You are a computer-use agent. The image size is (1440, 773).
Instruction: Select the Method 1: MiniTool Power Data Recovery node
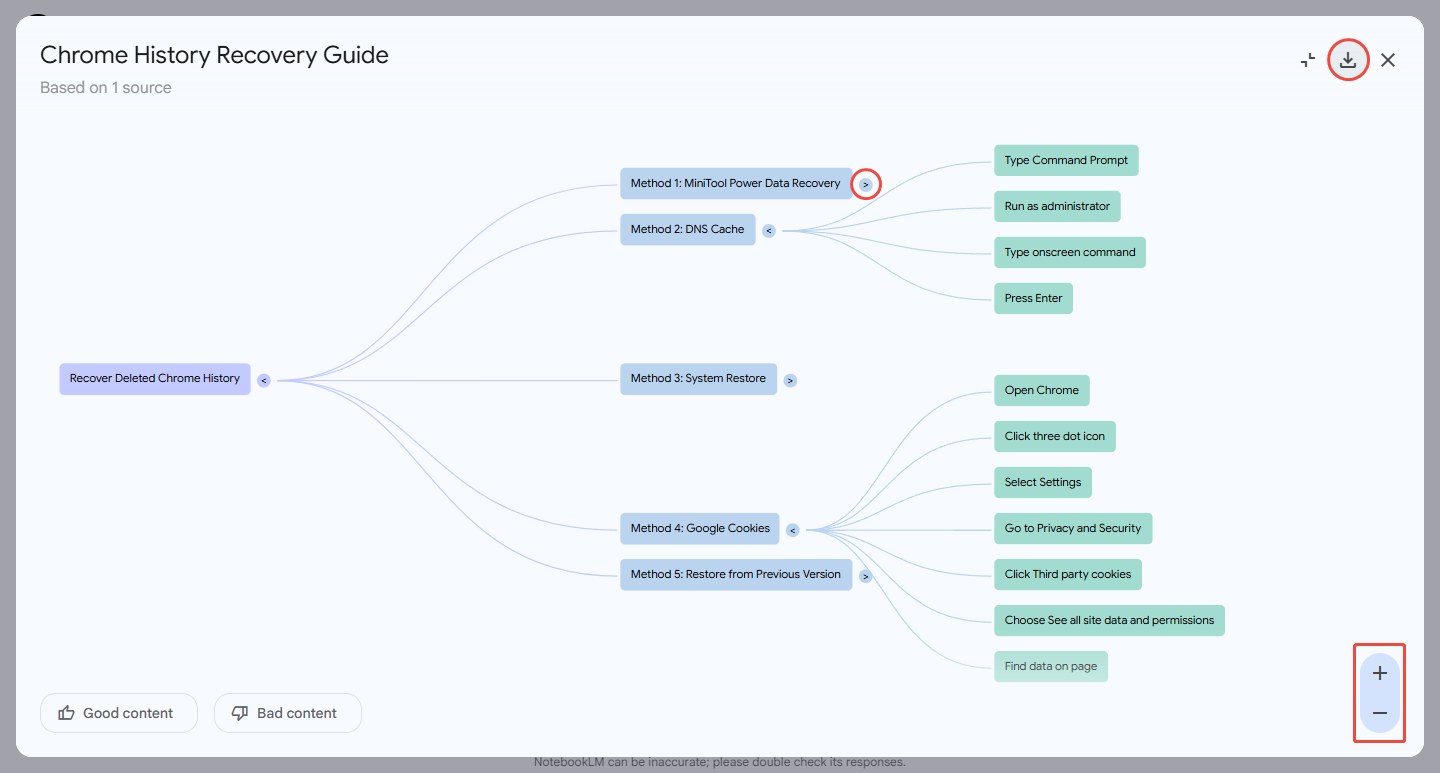tap(736, 183)
